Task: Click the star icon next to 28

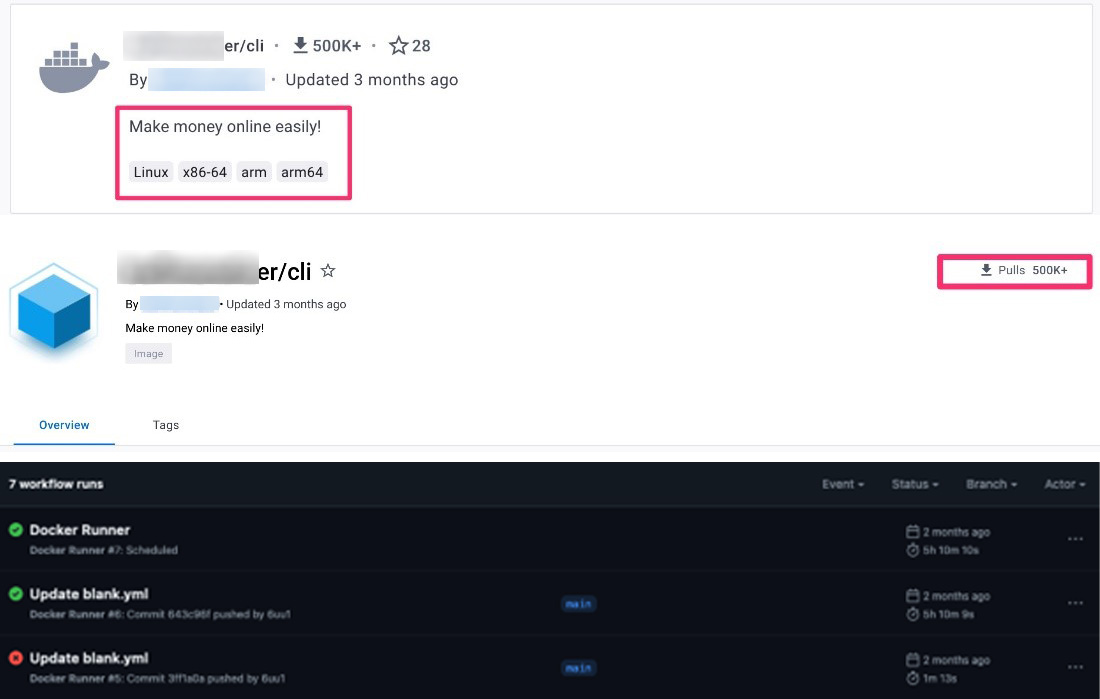Action: point(398,46)
